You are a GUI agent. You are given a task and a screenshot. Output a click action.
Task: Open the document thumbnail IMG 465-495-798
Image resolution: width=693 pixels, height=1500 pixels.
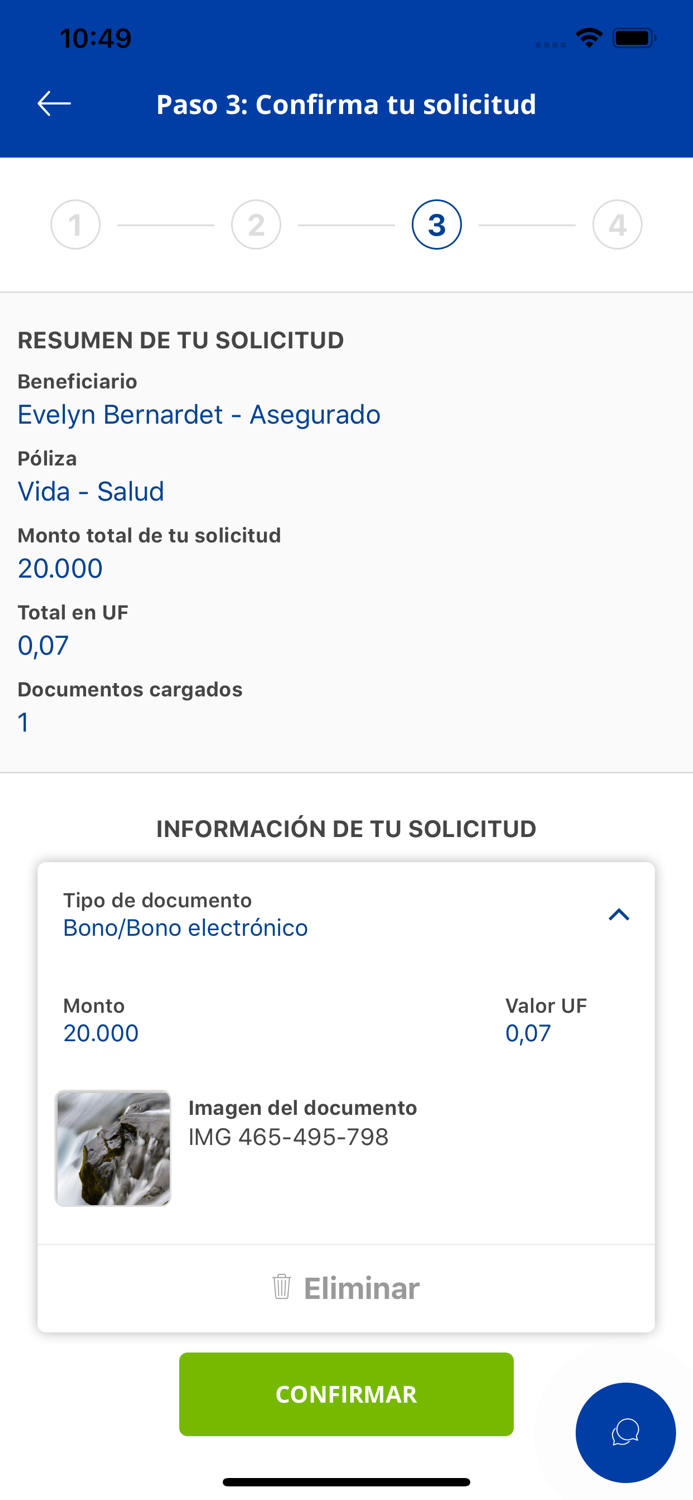pyautogui.click(x=112, y=1147)
